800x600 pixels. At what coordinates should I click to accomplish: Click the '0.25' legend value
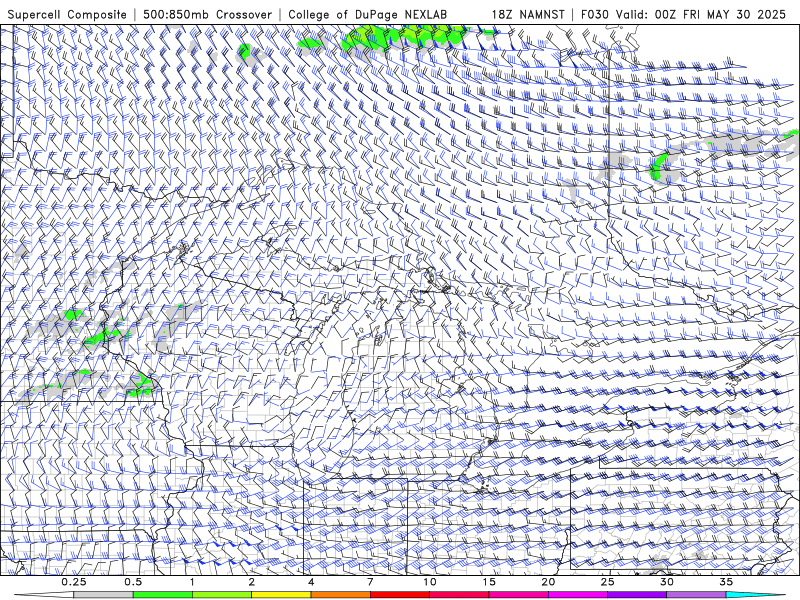(x=74, y=582)
